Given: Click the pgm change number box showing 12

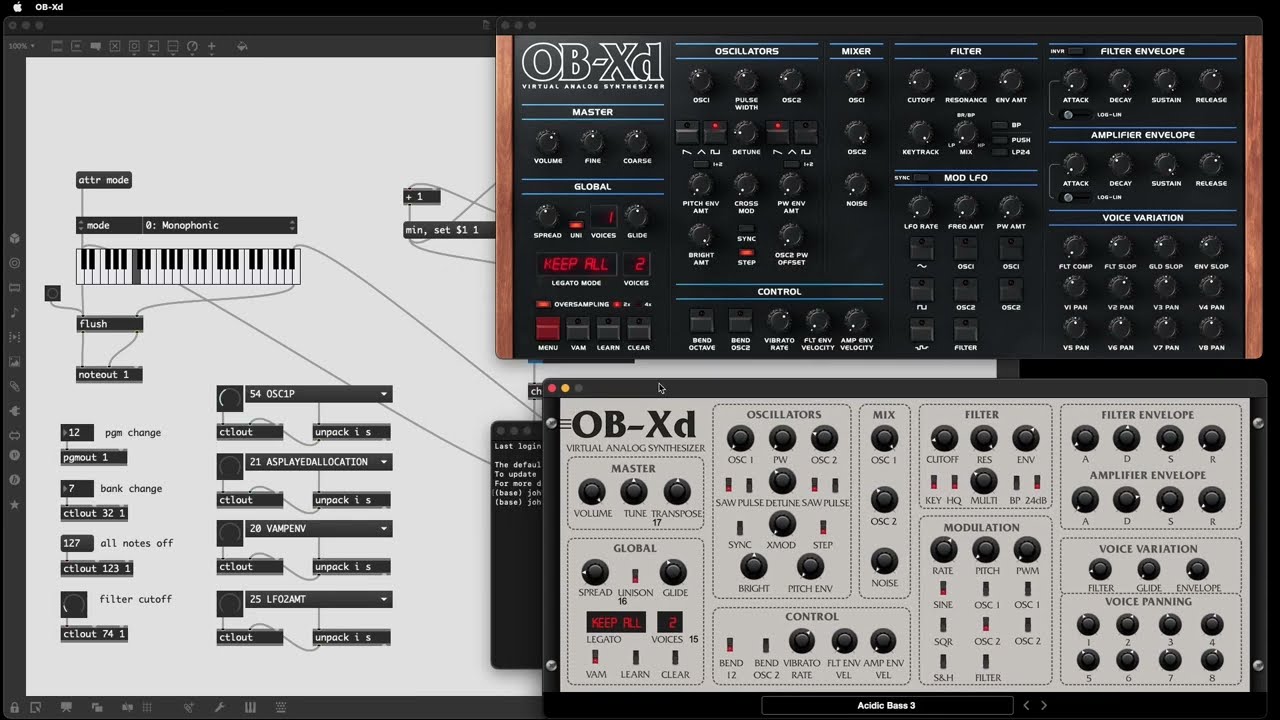Looking at the screenshot, I should (78, 433).
